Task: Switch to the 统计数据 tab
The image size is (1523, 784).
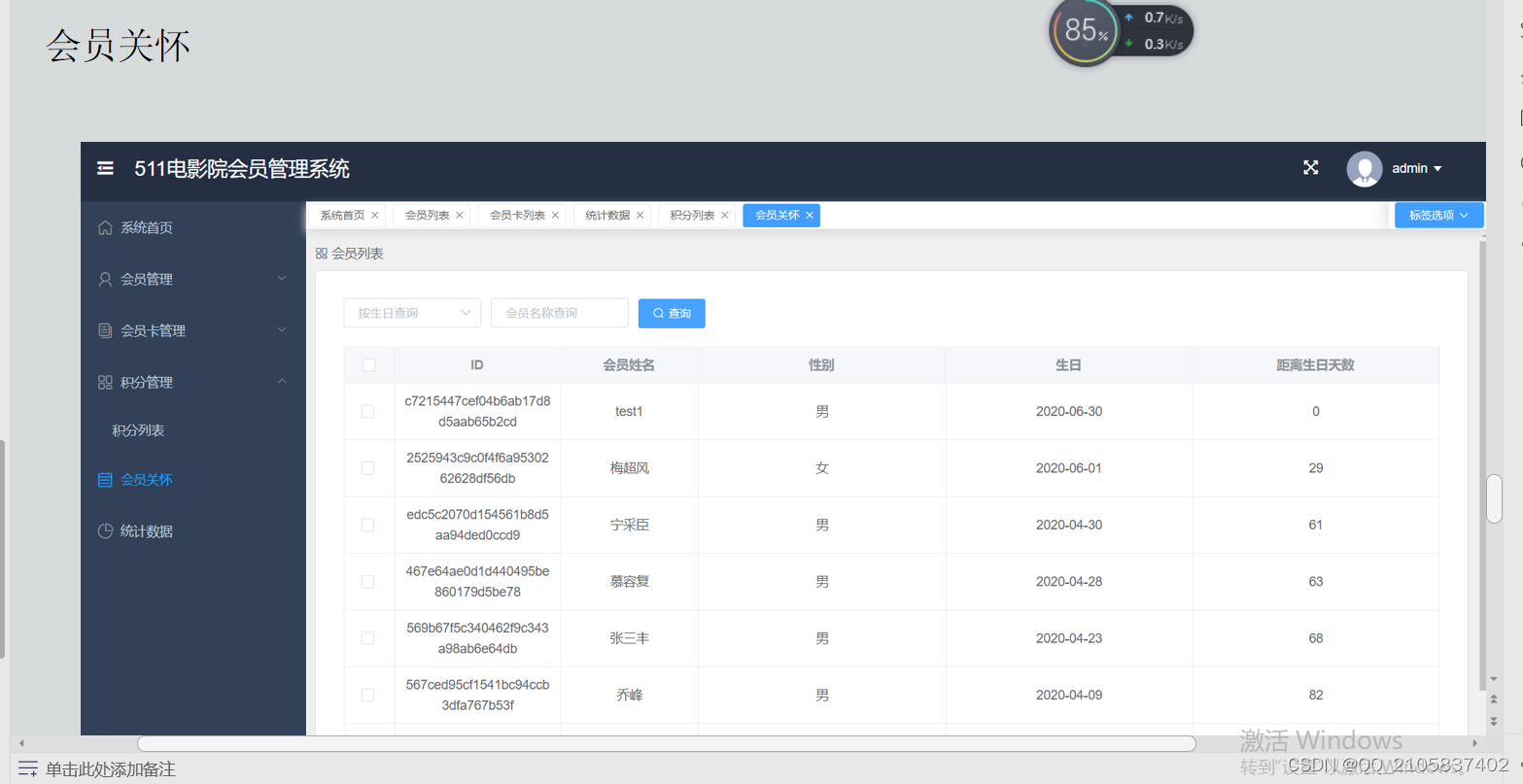Action: [x=607, y=216]
